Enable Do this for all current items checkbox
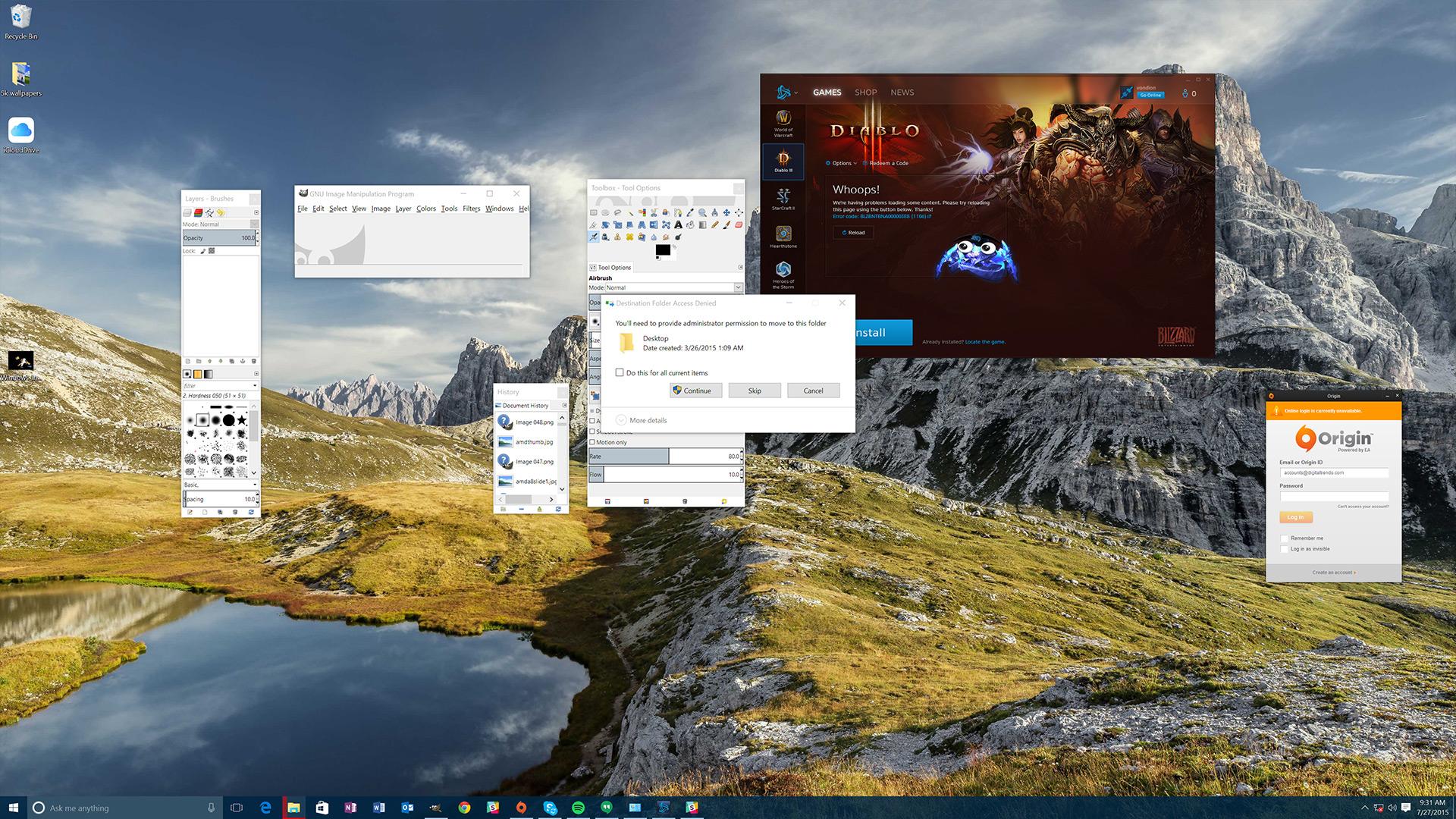Screen dimensions: 1456x819 620,372
